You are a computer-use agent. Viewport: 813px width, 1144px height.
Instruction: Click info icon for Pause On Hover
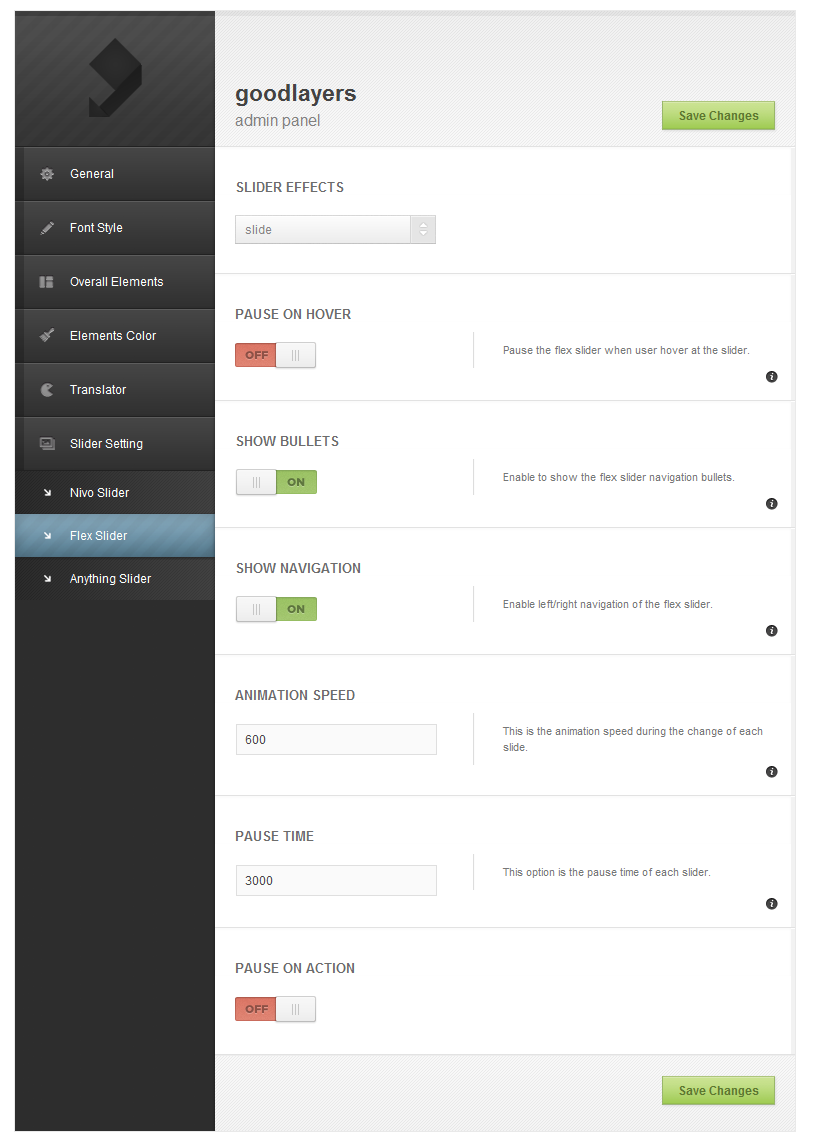coord(771,377)
